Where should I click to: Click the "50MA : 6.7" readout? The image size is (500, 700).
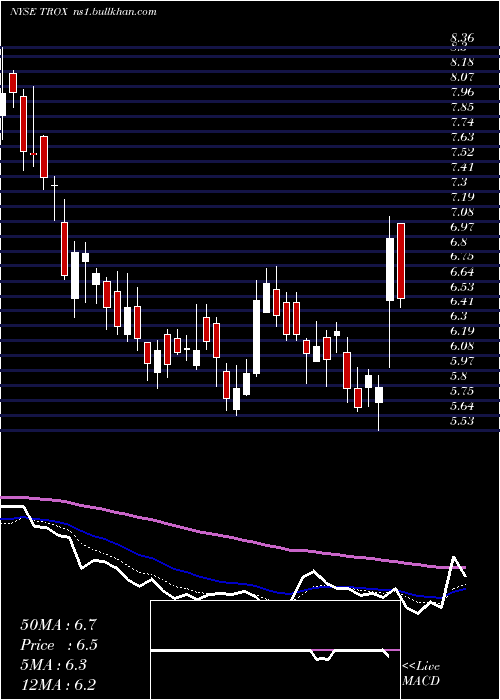(x=58, y=625)
